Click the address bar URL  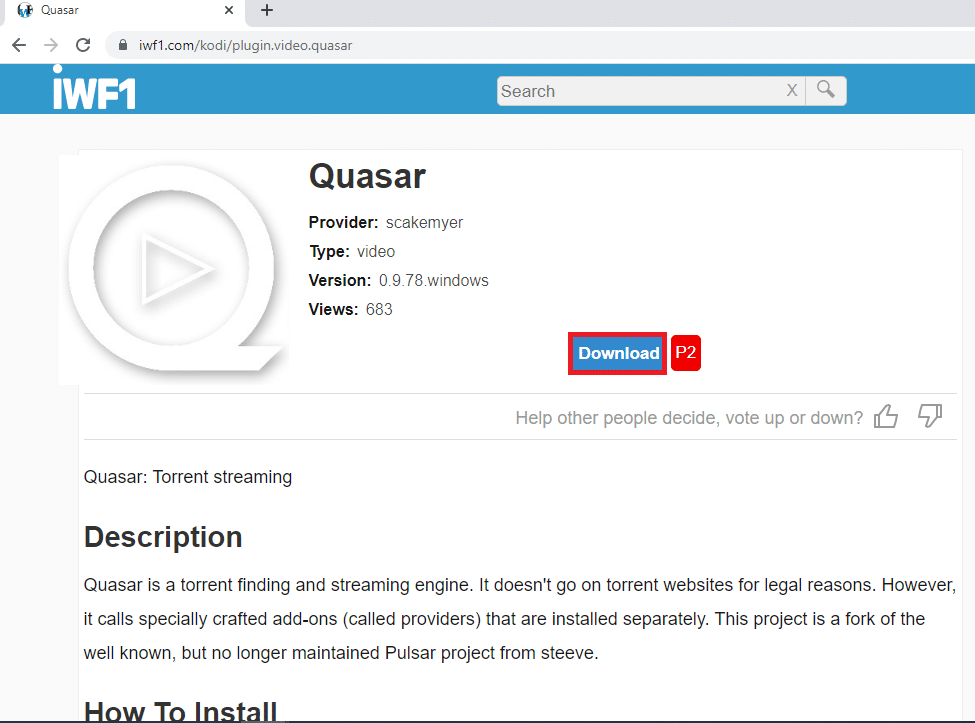(246, 45)
